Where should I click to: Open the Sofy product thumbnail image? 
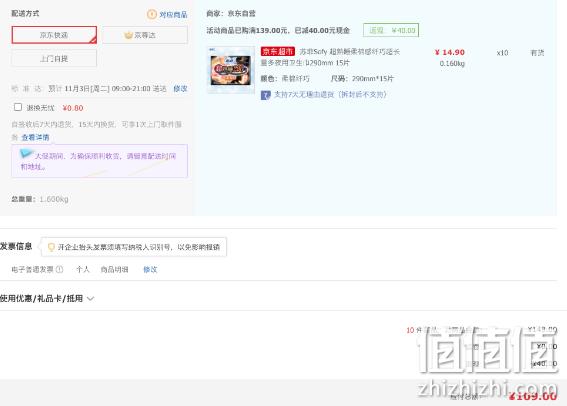pyautogui.click(x=231, y=70)
